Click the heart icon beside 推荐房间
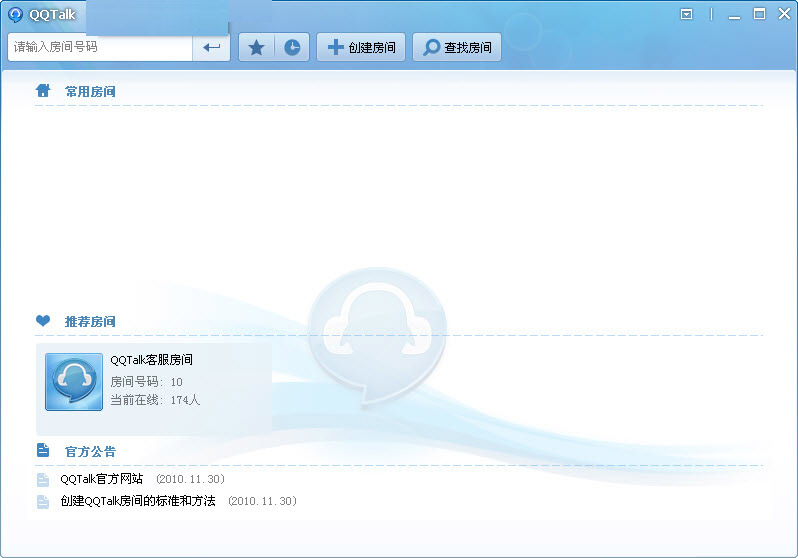The width and height of the screenshot is (798, 558). pyautogui.click(x=43, y=321)
